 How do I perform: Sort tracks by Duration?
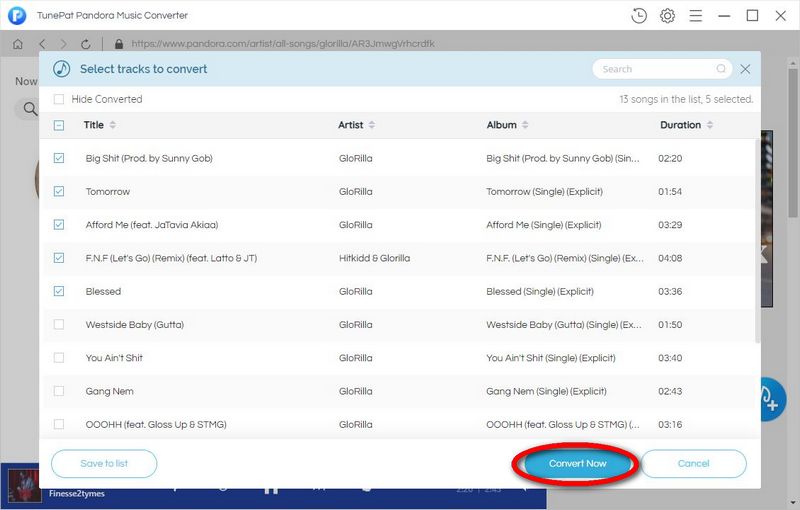coord(709,125)
